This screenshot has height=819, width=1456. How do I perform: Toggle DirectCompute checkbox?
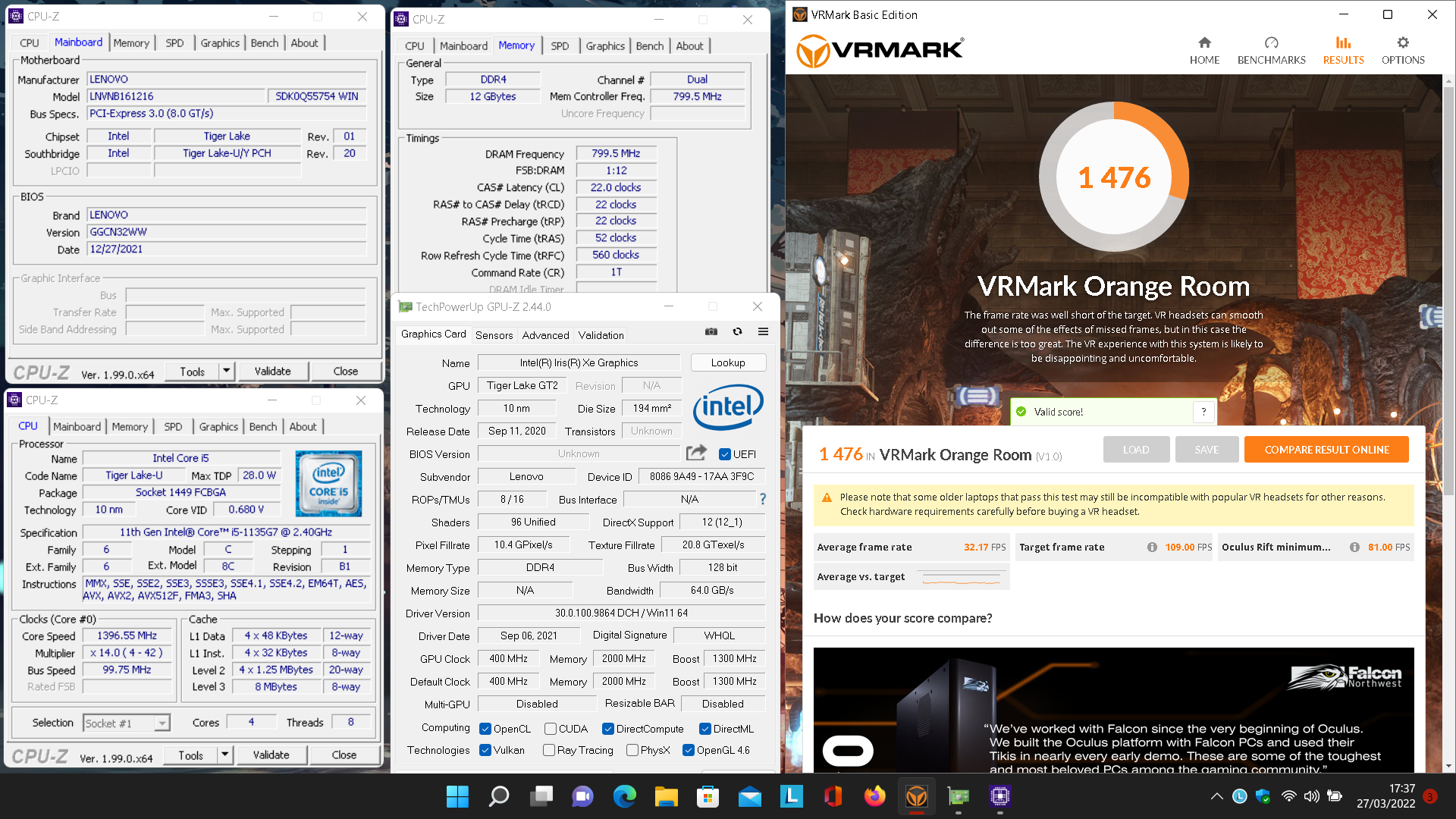pos(608,729)
